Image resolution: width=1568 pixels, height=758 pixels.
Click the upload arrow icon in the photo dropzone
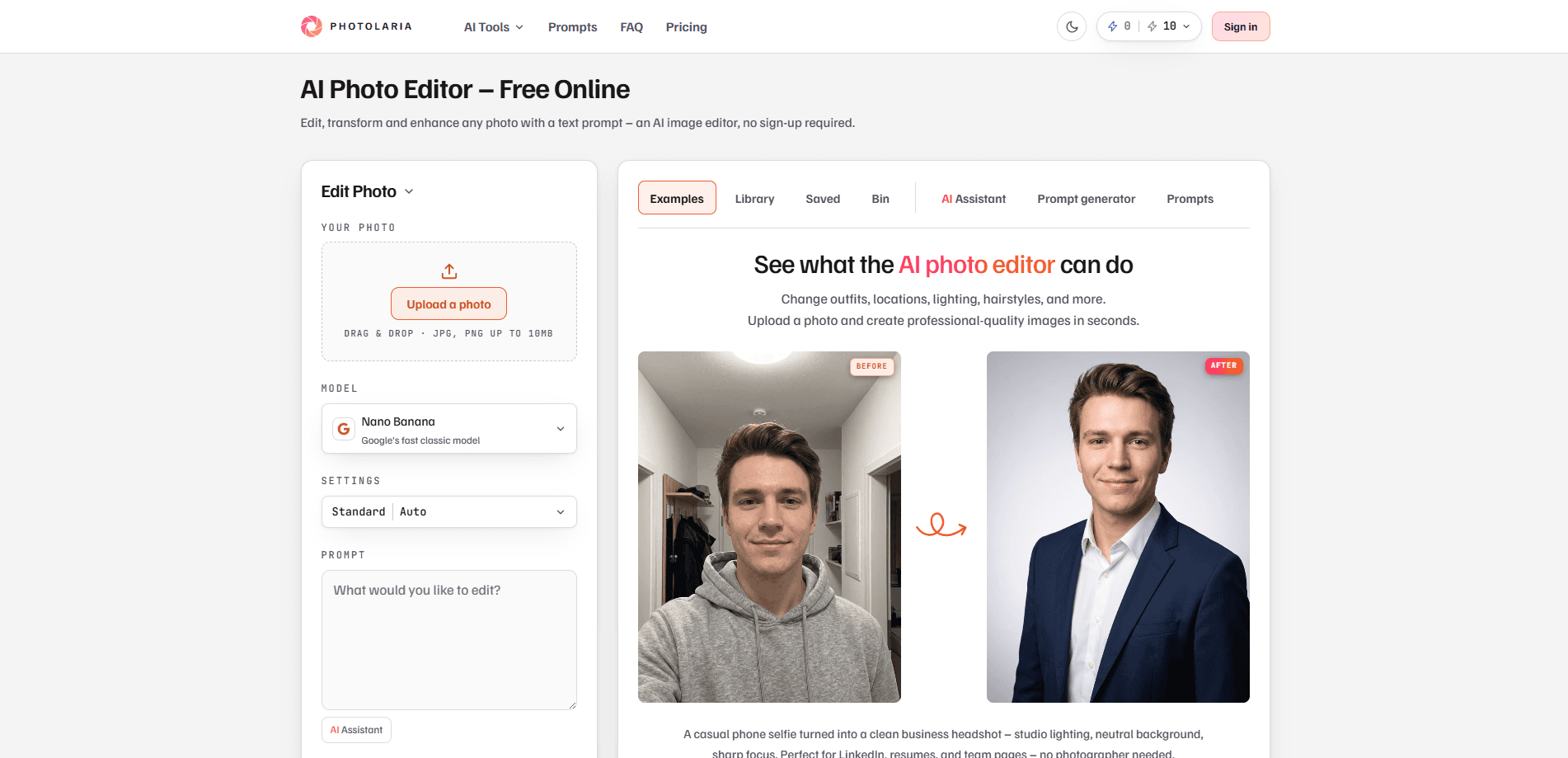point(449,271)
